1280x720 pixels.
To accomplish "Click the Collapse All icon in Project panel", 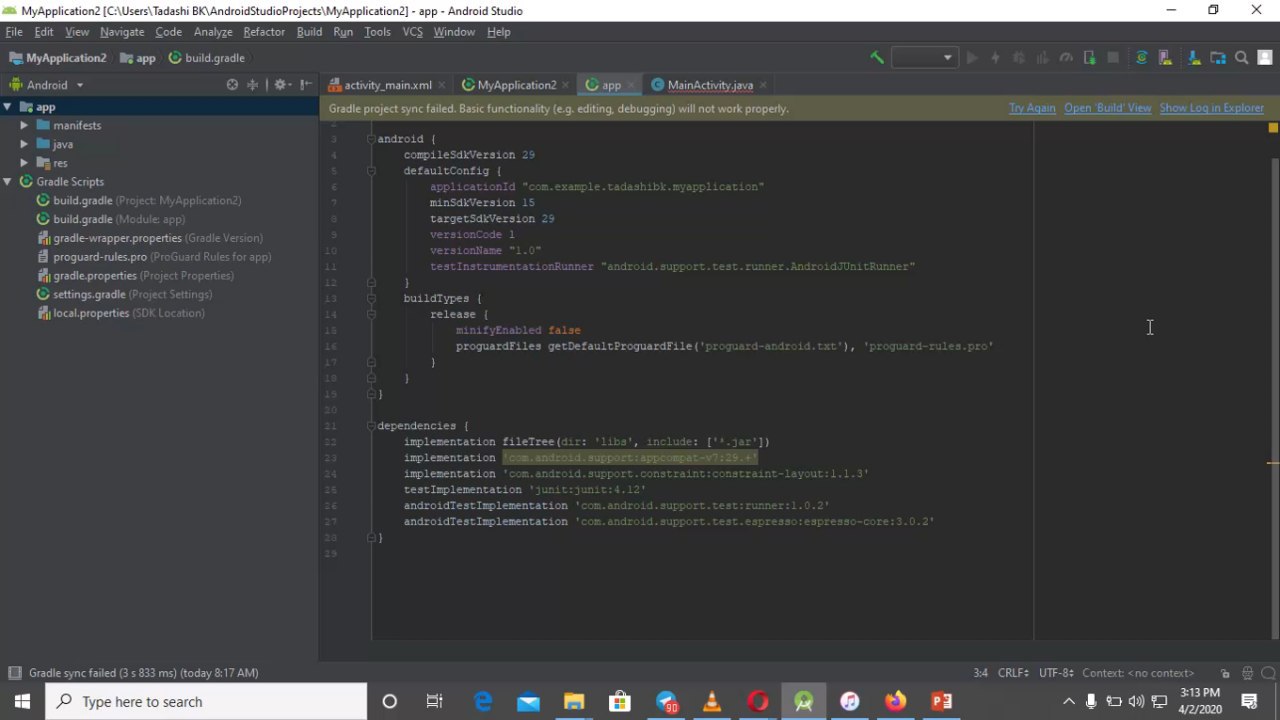I will click(253, 85).
